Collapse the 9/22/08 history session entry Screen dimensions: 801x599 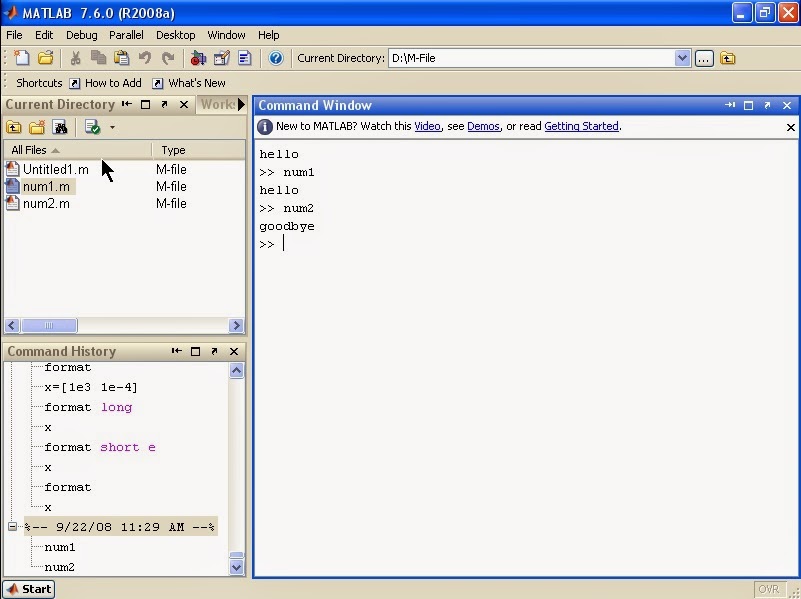pyautogui.click(x=10, y=527)
